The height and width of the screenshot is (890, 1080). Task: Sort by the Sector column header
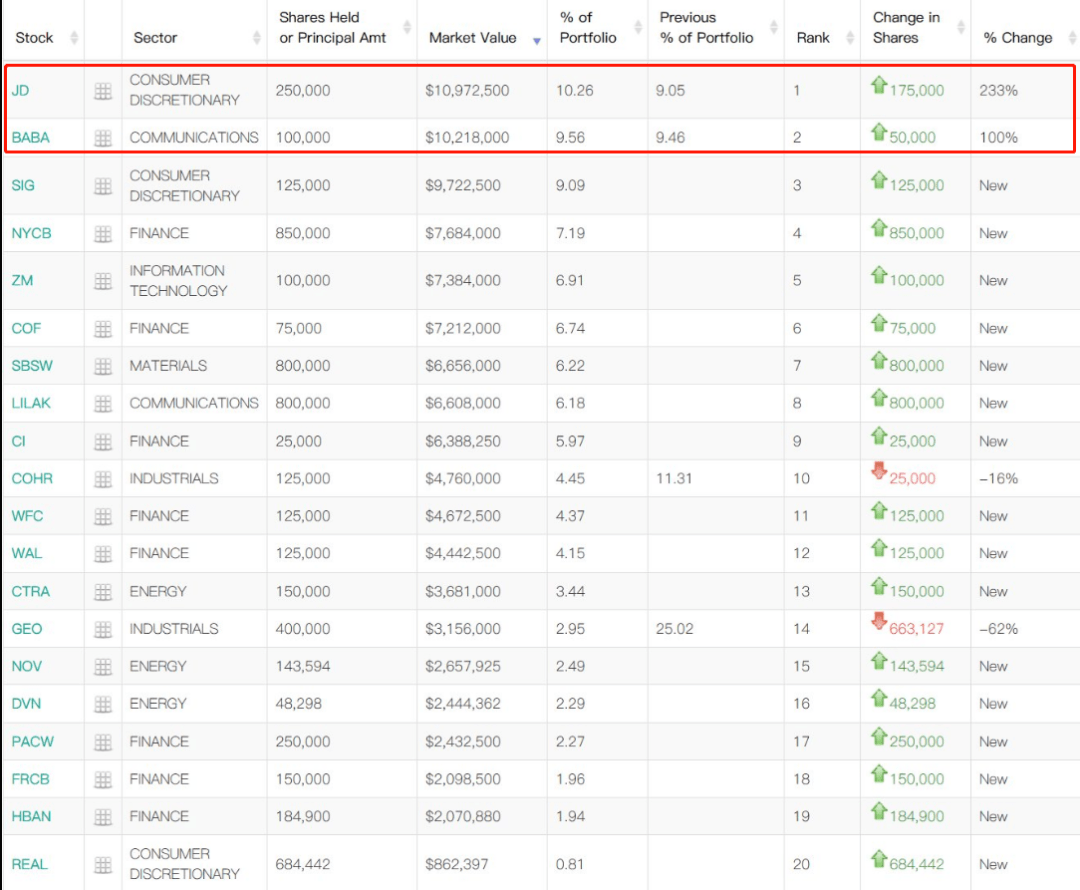click(x=155, y=38)
